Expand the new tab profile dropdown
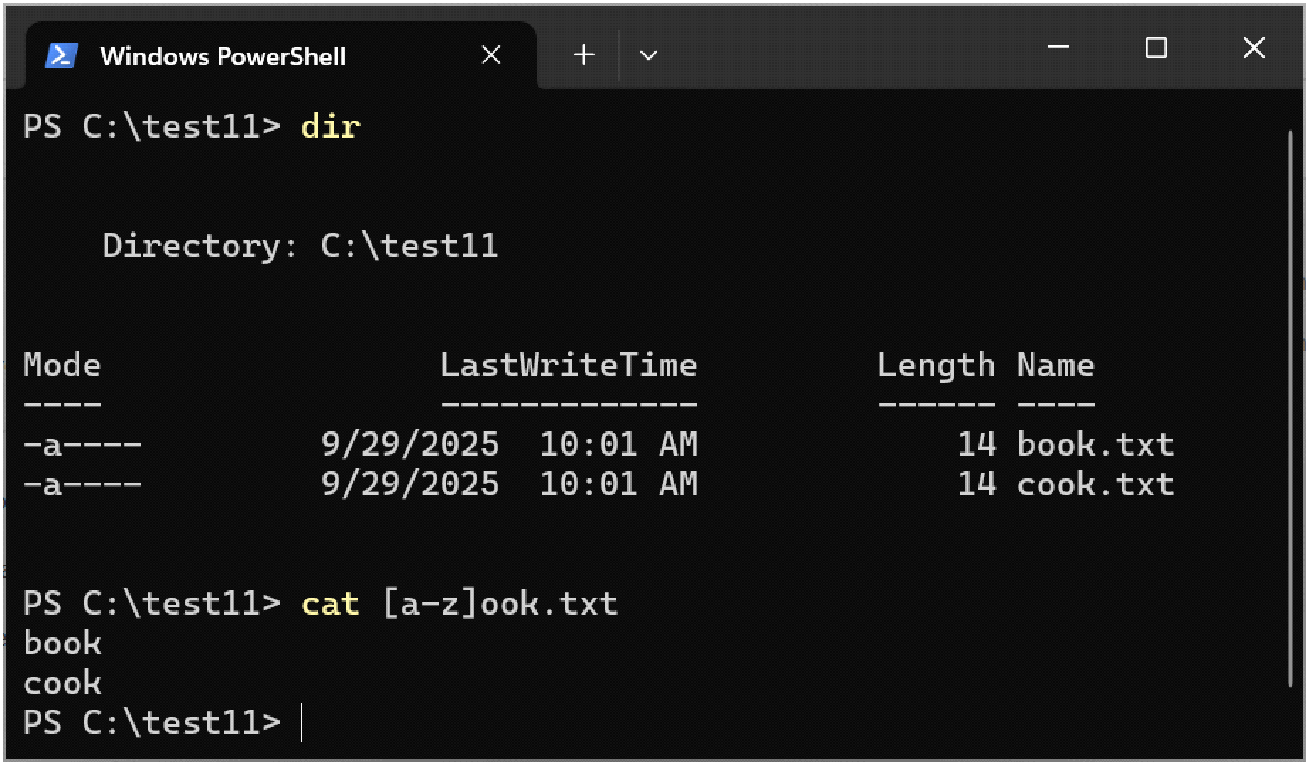 pyautogui.click(x=648, y=55)
